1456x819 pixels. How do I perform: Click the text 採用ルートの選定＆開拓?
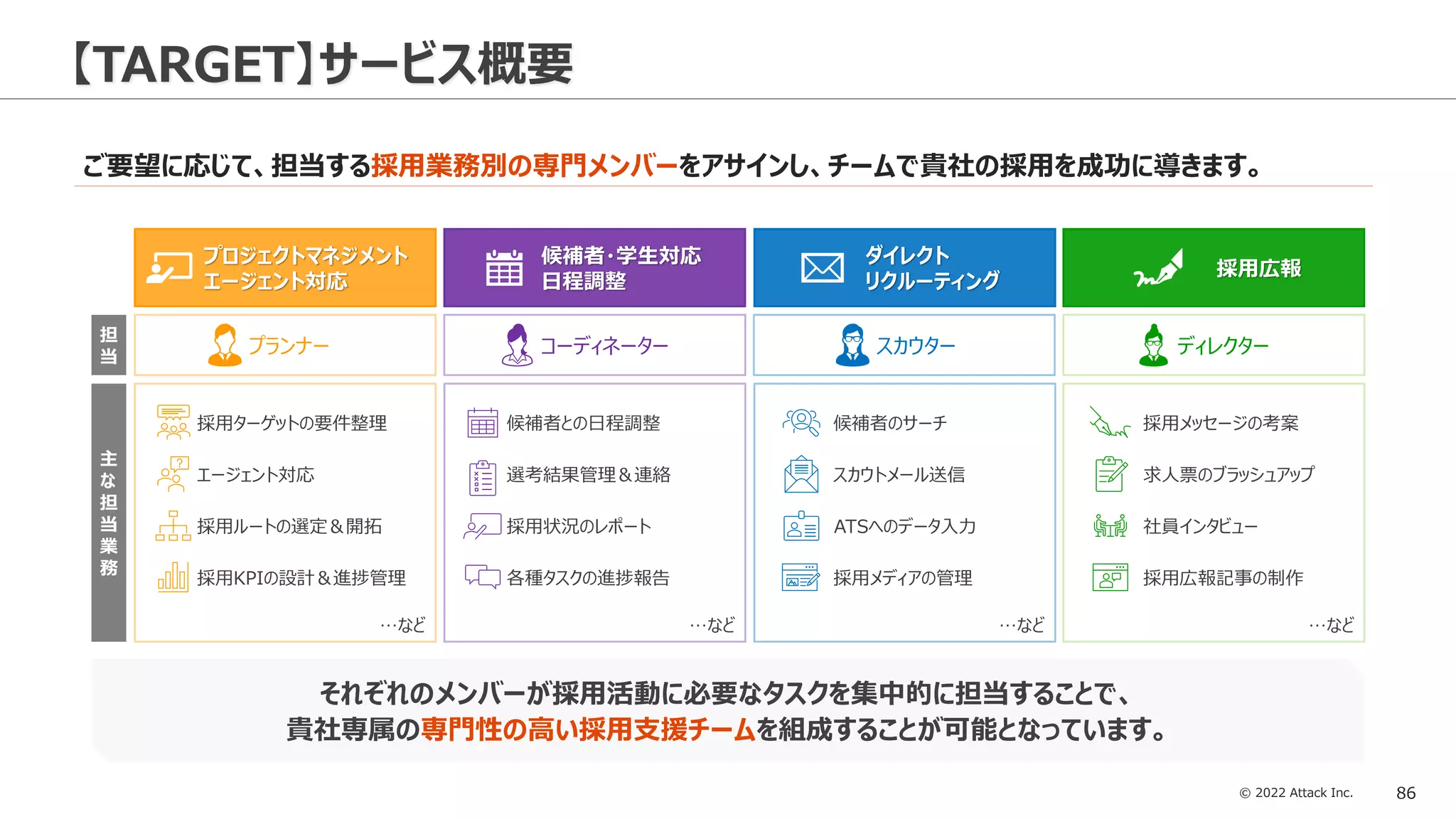(x=289, y=526)
